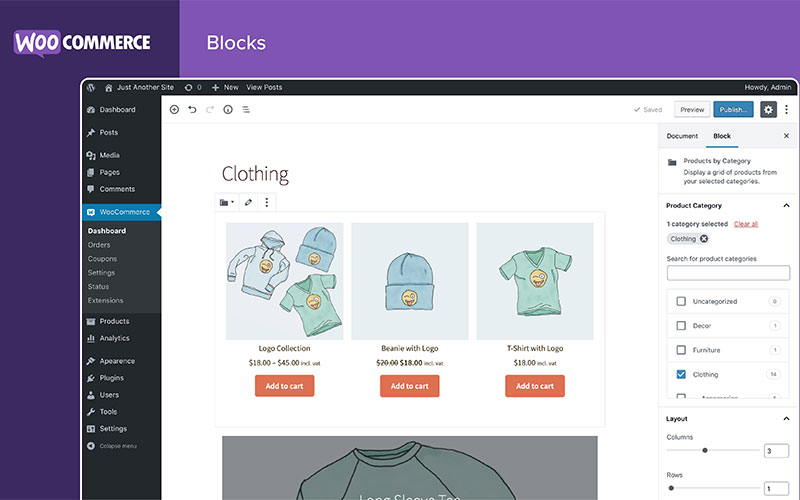Image resolution: width=800 pixels, height=500 pixels.
Task: Click the Redo arrow icon
Action: tap(210, 109)
